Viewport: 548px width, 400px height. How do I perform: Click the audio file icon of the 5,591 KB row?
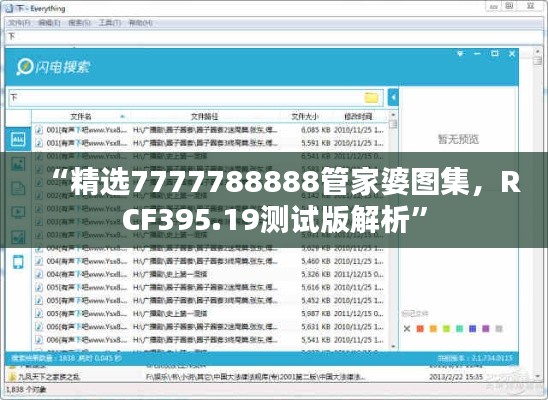(39, 143)
